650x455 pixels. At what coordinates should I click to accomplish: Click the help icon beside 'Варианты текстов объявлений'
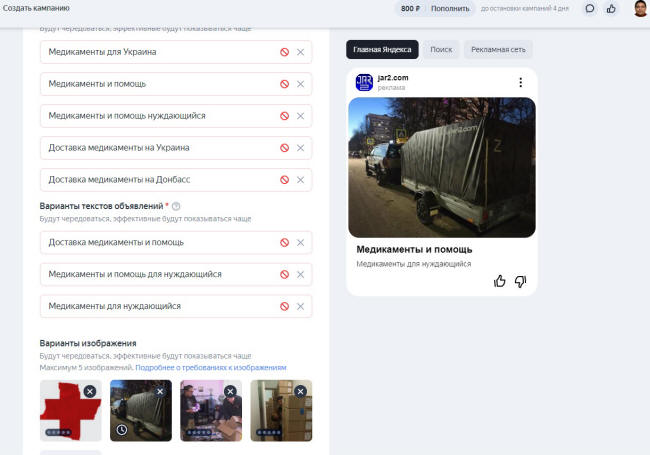click(x=176, y=206)
